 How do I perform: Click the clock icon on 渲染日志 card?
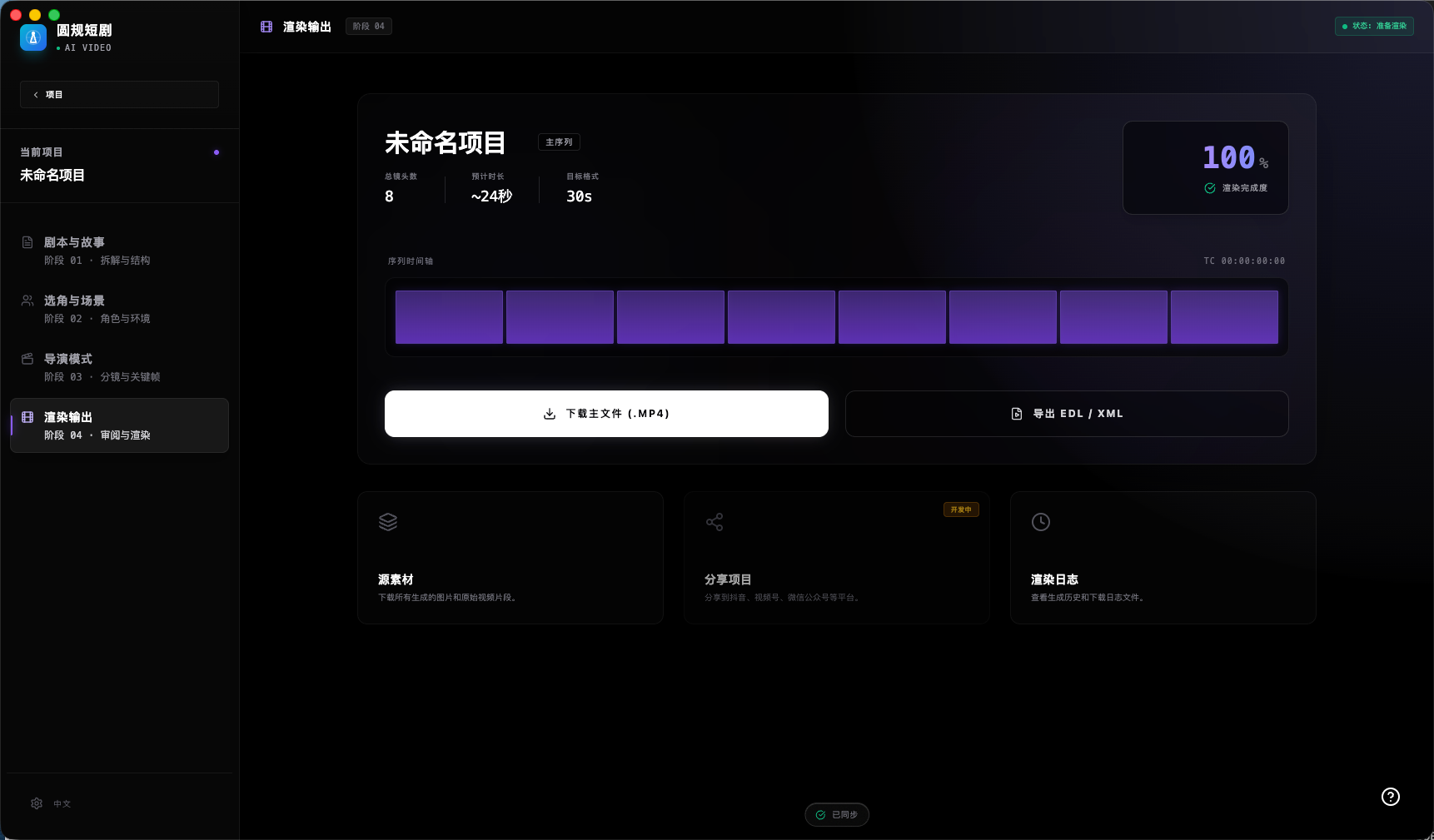tap(1041, 522)
